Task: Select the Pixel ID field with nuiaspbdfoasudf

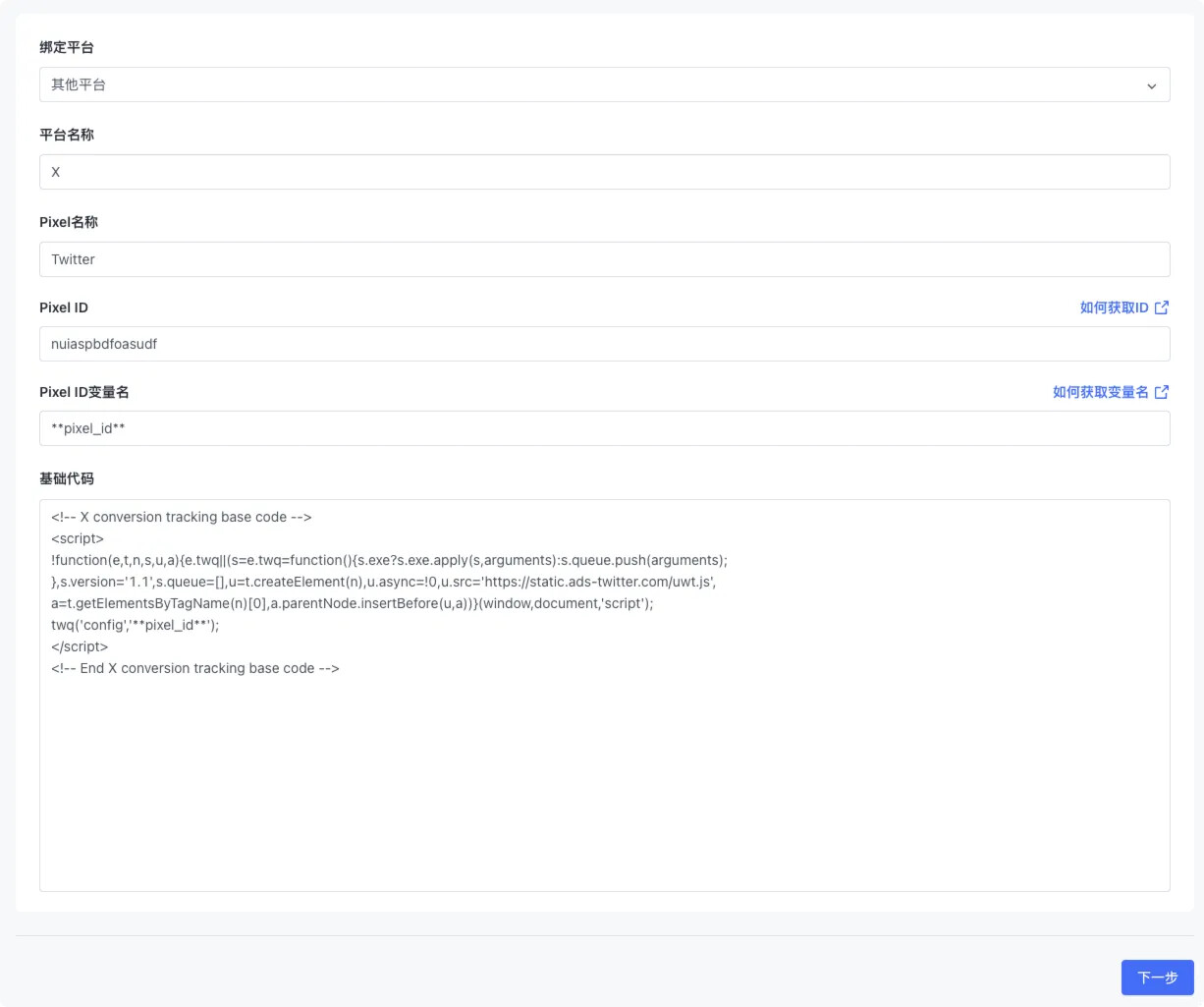Action: (604, 344)
